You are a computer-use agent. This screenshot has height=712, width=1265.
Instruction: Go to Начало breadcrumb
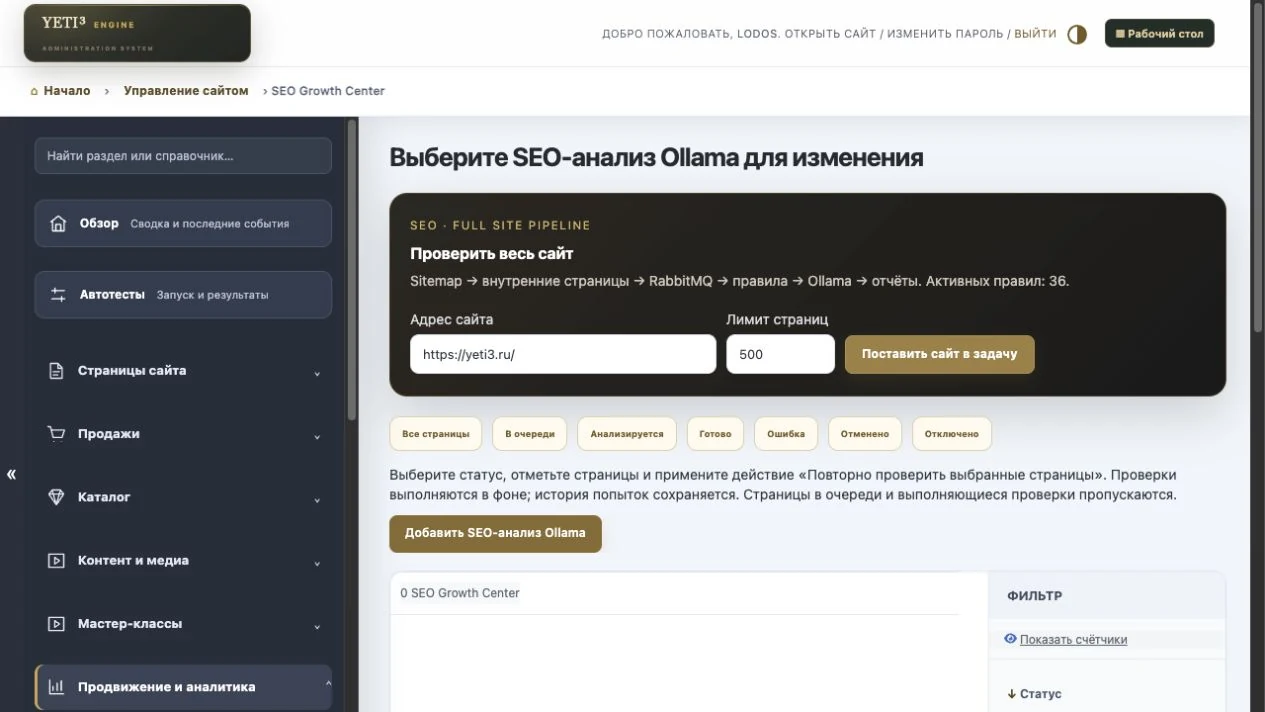click(x=67, y=91)
